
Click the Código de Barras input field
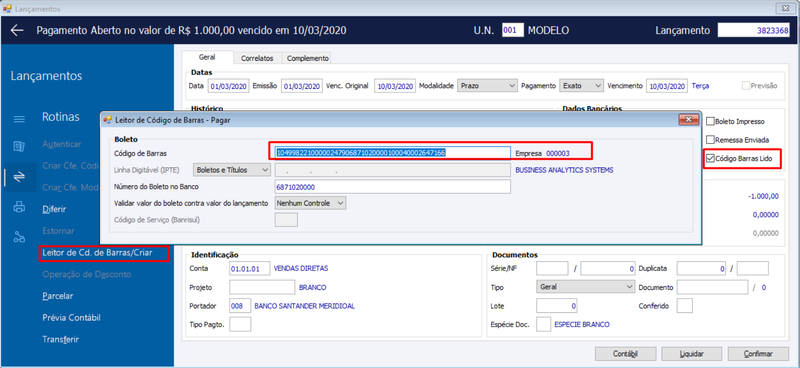[x=392, y=152]
